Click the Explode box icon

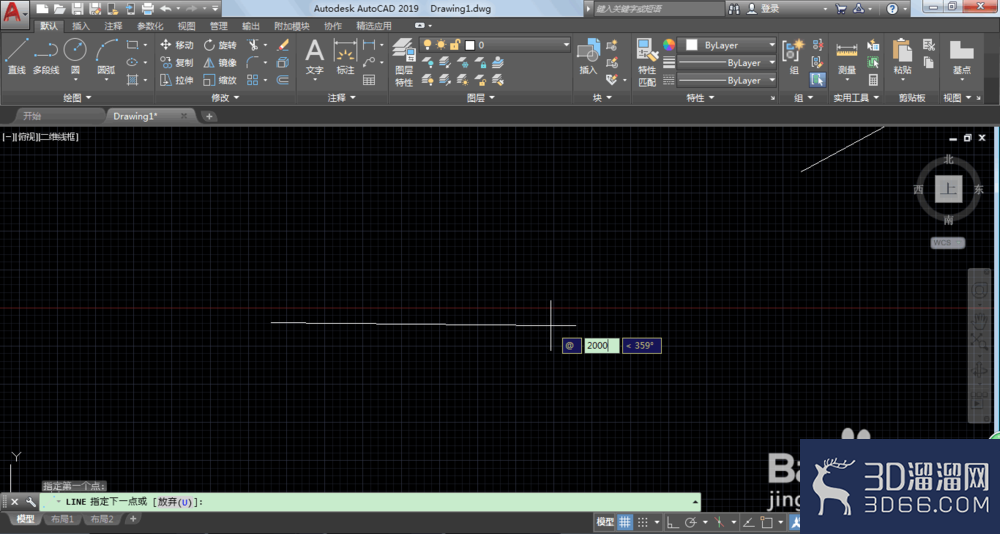tap(283, 63)
